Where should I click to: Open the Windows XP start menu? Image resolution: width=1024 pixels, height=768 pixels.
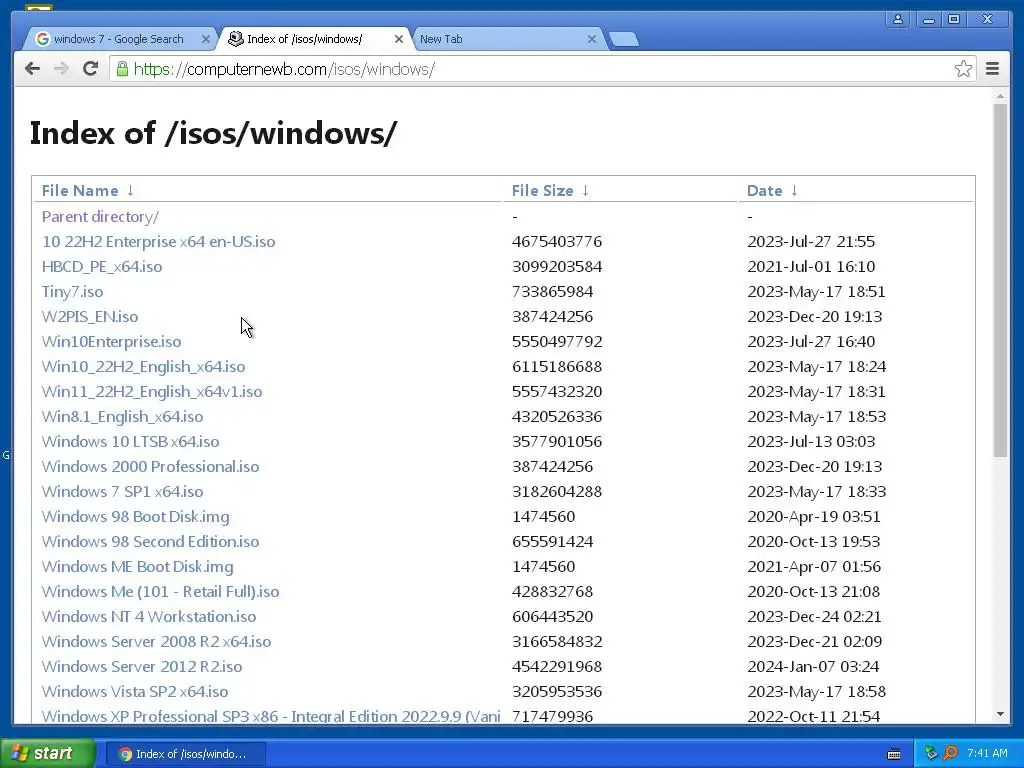pyautogui.click(x=47, y=753)
